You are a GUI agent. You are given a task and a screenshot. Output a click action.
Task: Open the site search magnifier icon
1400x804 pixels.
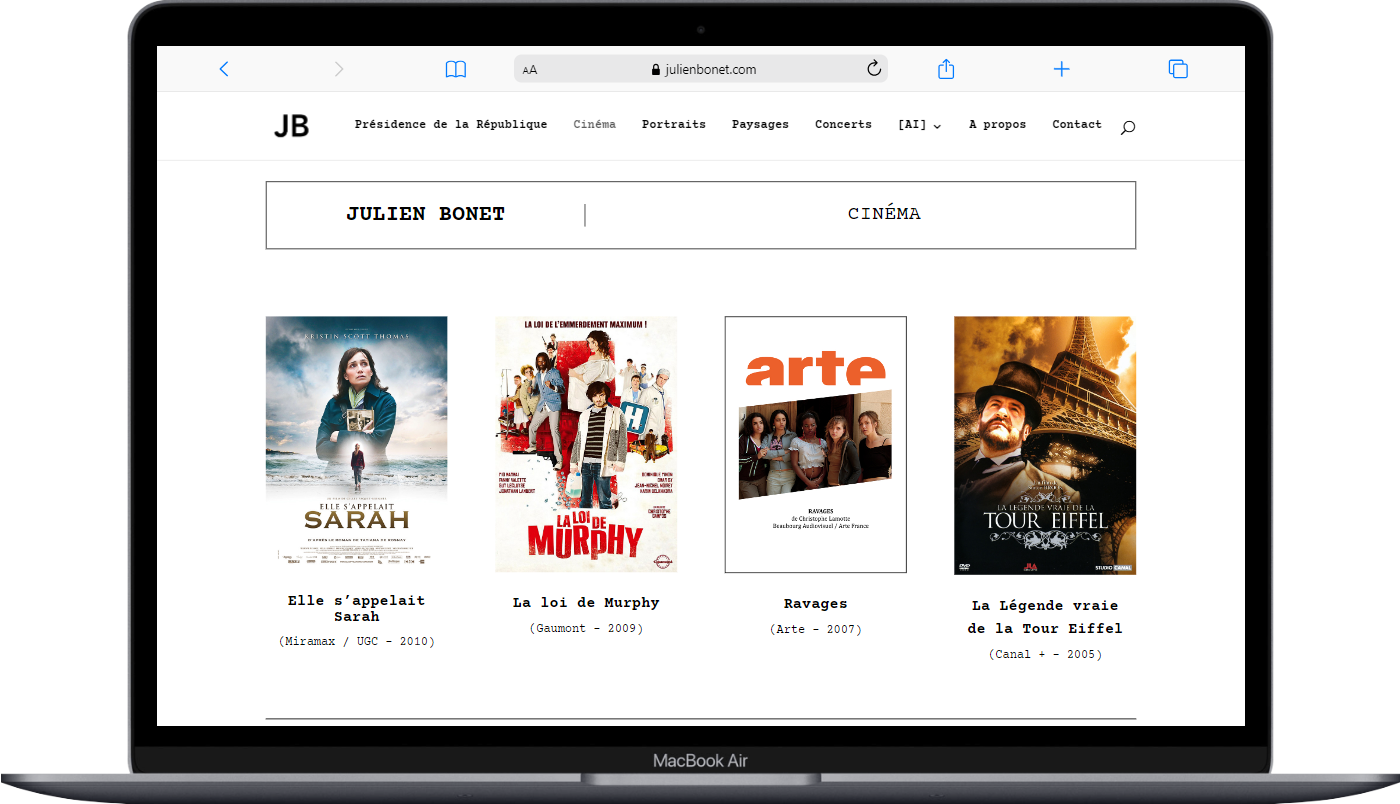tap(1128, 127)
